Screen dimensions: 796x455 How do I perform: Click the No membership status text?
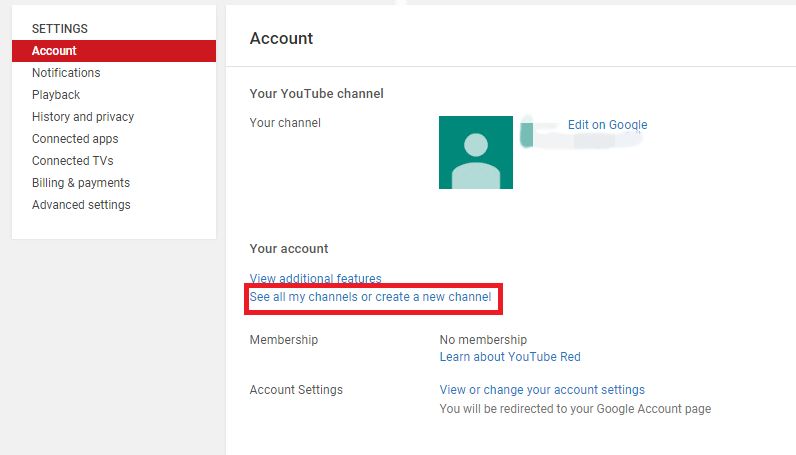[x=483, y=340]
